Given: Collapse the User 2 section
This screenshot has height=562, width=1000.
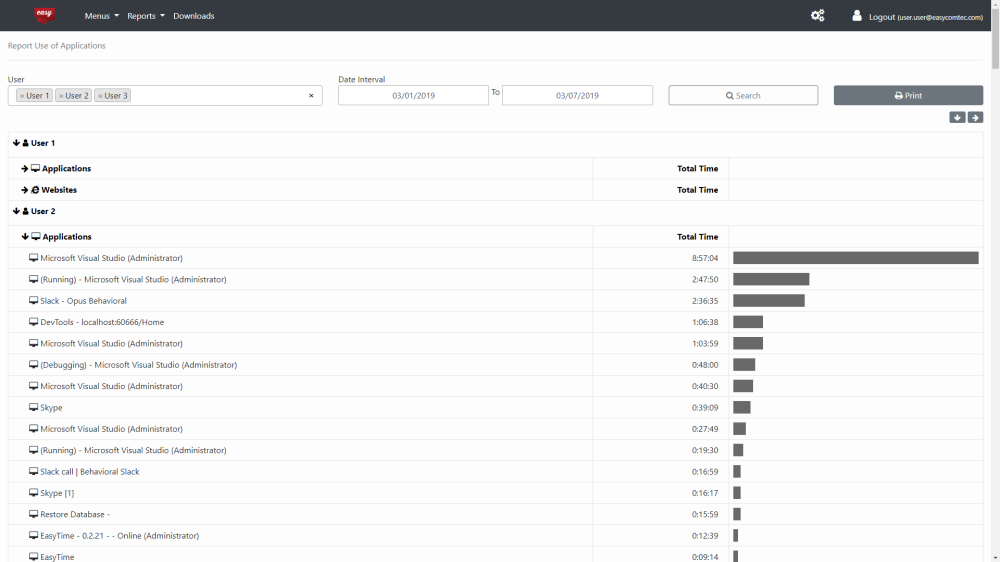Looking at the screenshot, I should [16, 211].
